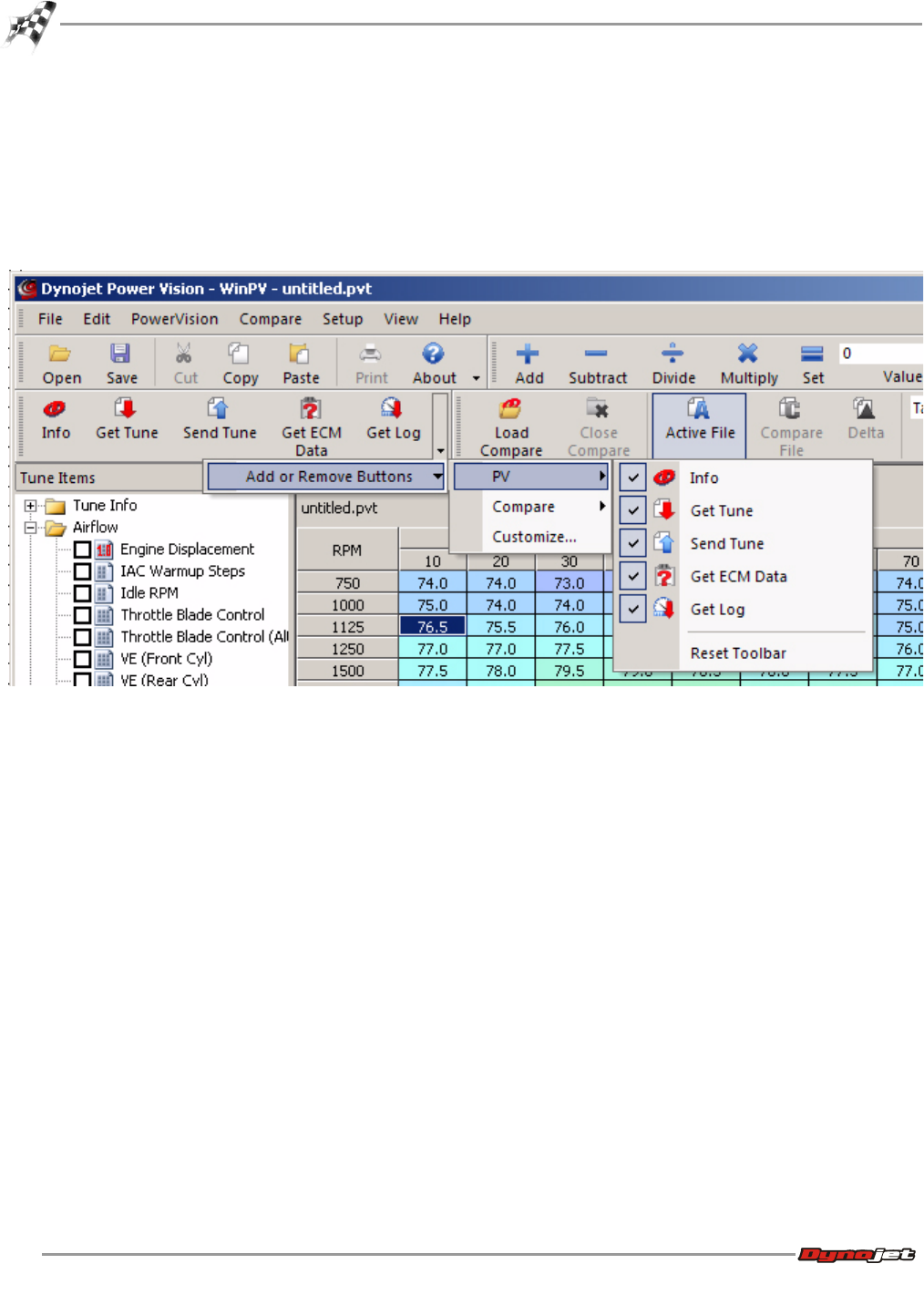This screenshot has height=1305, width=924.
Task: Select the Active File view icon
Action: [699, 409]
